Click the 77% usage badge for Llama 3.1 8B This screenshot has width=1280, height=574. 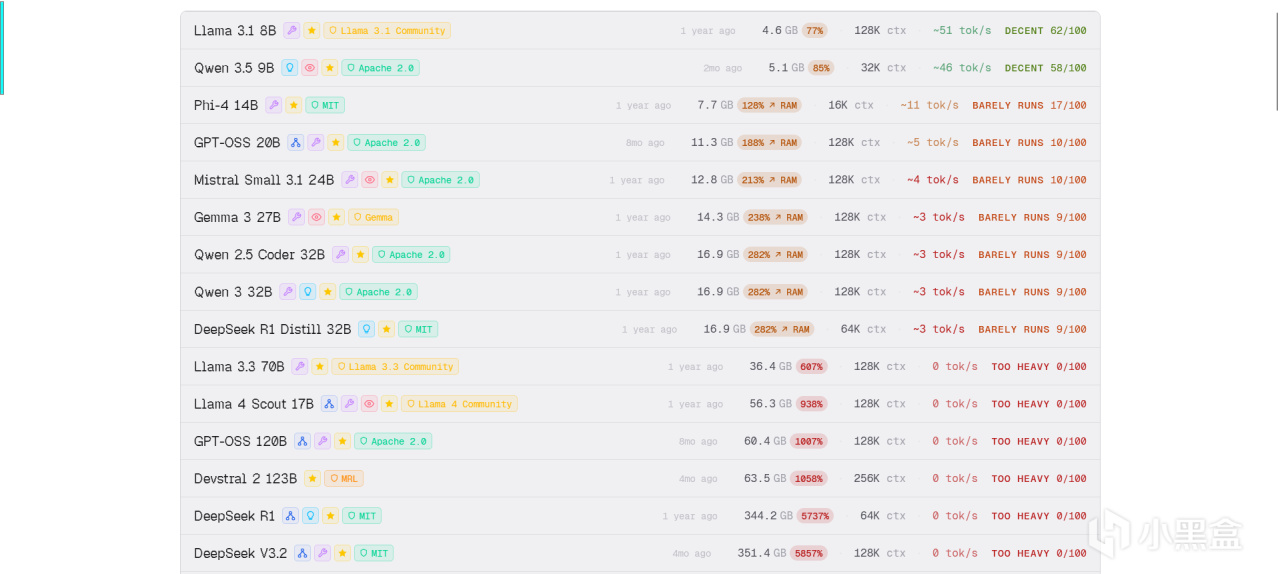[x=815, y=31]
